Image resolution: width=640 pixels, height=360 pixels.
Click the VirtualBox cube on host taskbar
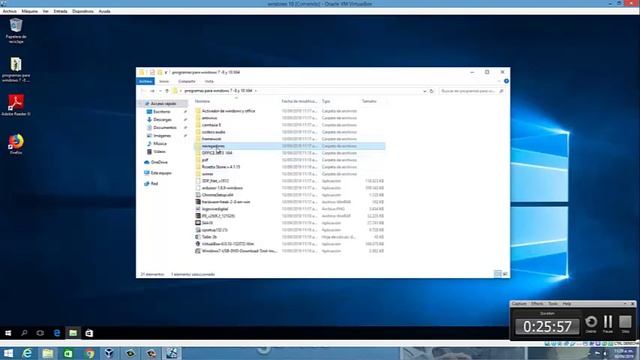point(109,353)
